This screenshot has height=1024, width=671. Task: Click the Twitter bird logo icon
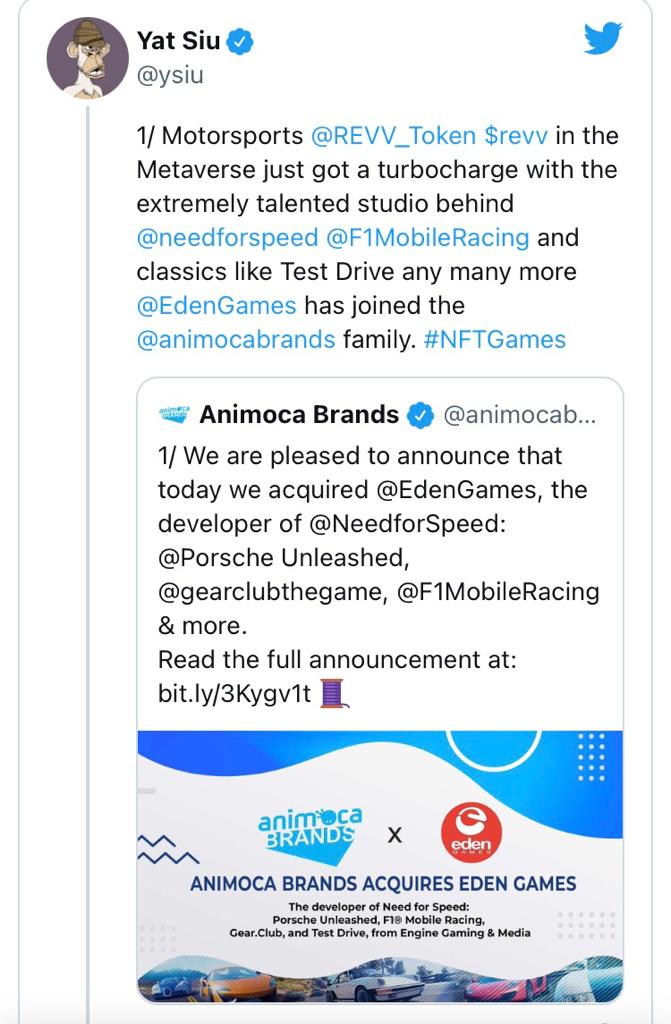[x=603, y=39]
